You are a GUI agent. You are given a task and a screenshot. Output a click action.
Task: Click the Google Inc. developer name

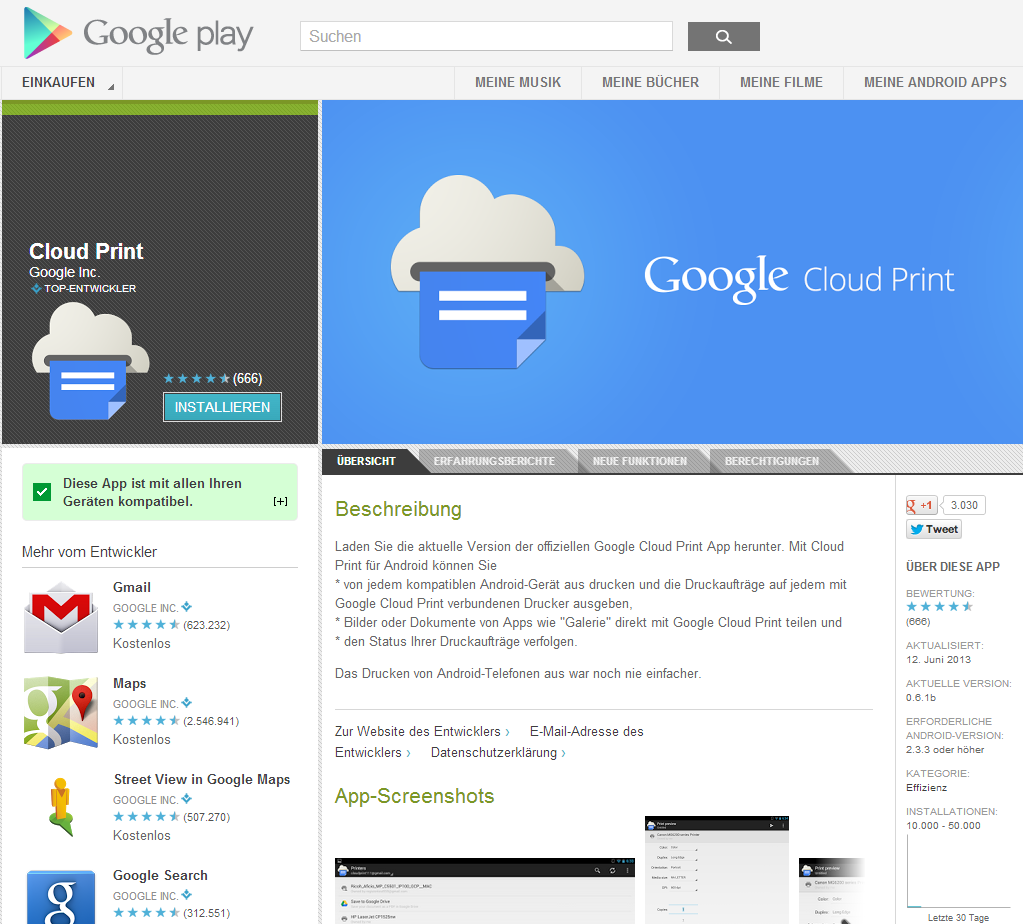pos(65,272)
